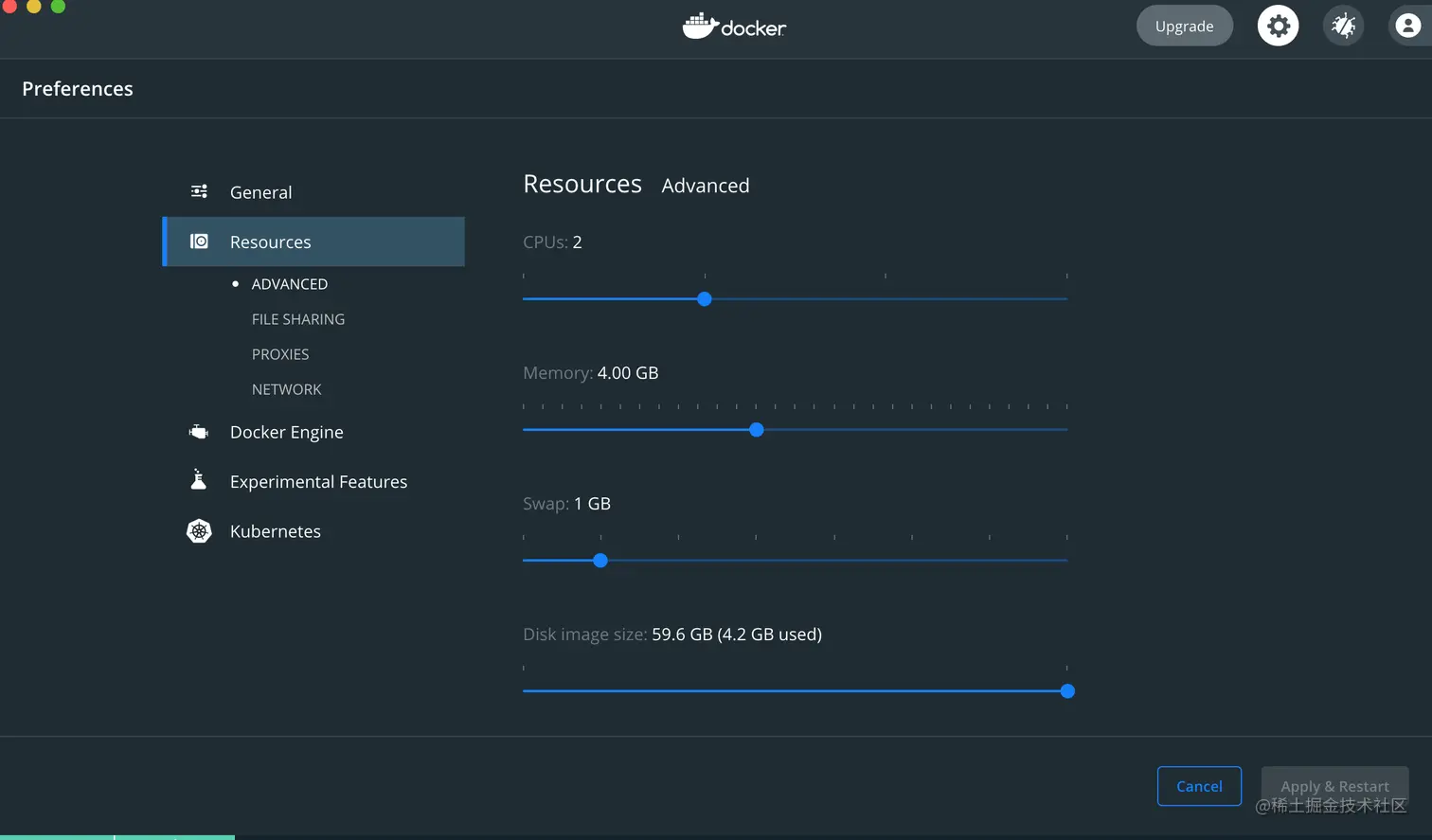Screen dimensions: 1432x840
Task: Click the Docker Engine icon
Action: pyautogui.click(x=199, y=432)
